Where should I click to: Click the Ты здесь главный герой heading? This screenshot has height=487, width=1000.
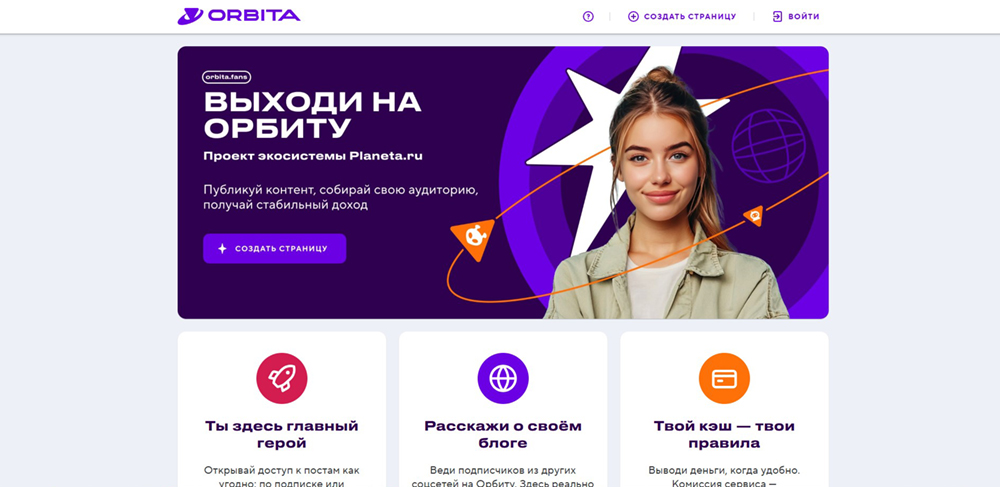(x=282, y=434)
